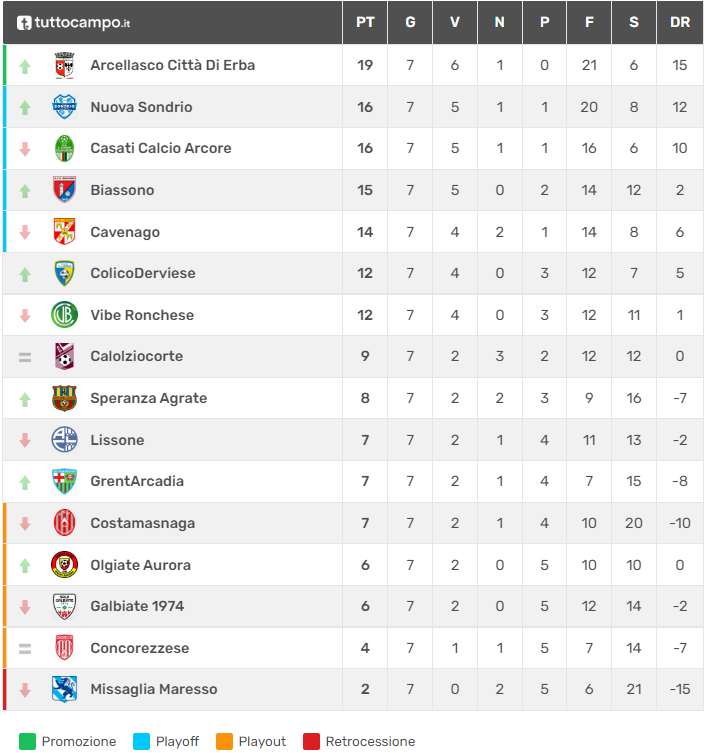707x753 pixels.
Task: Open Calolziocorte team link
Action: 136,356
